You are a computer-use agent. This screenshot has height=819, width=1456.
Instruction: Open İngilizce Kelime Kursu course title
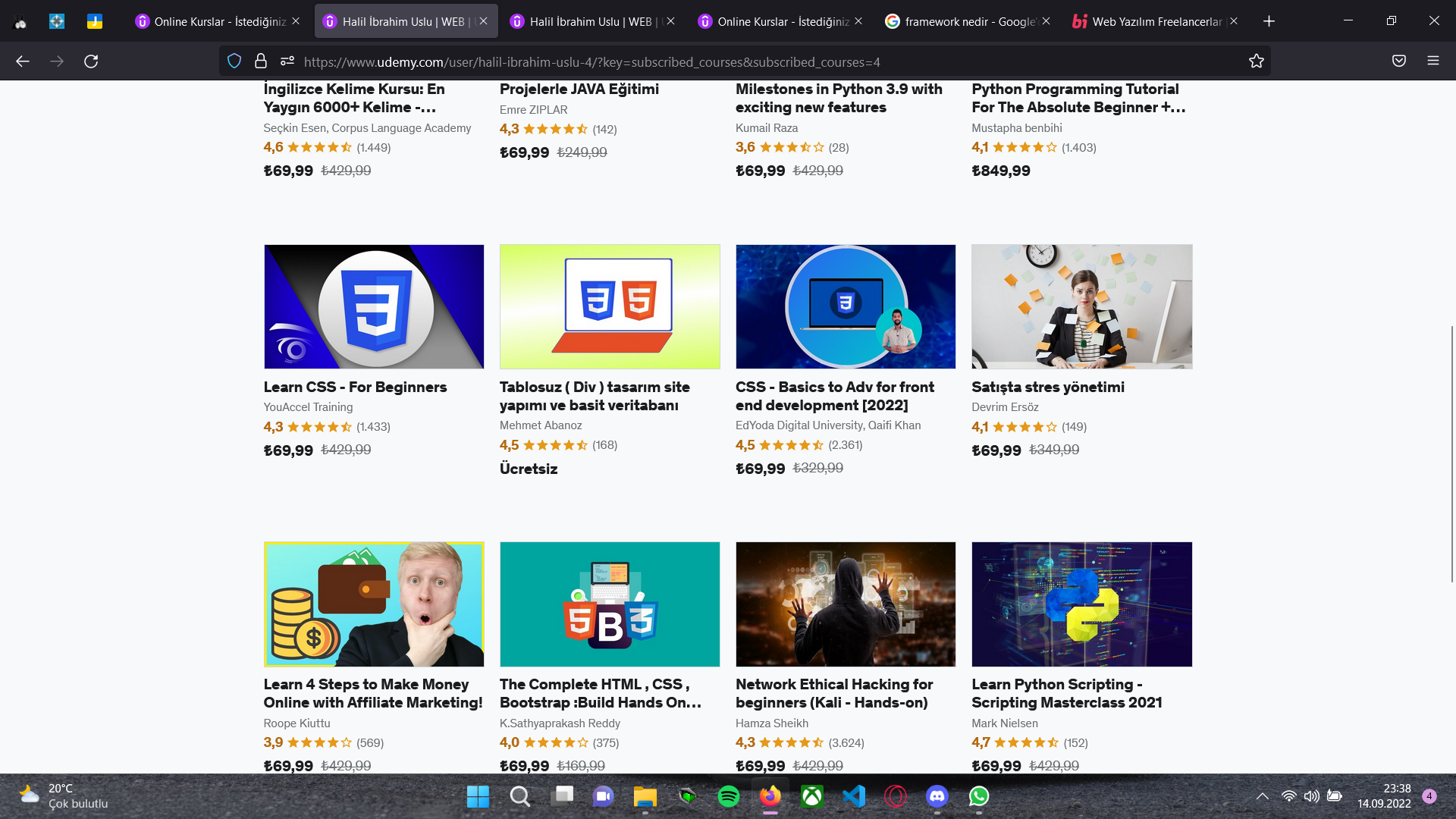click(x=354, y=98)
